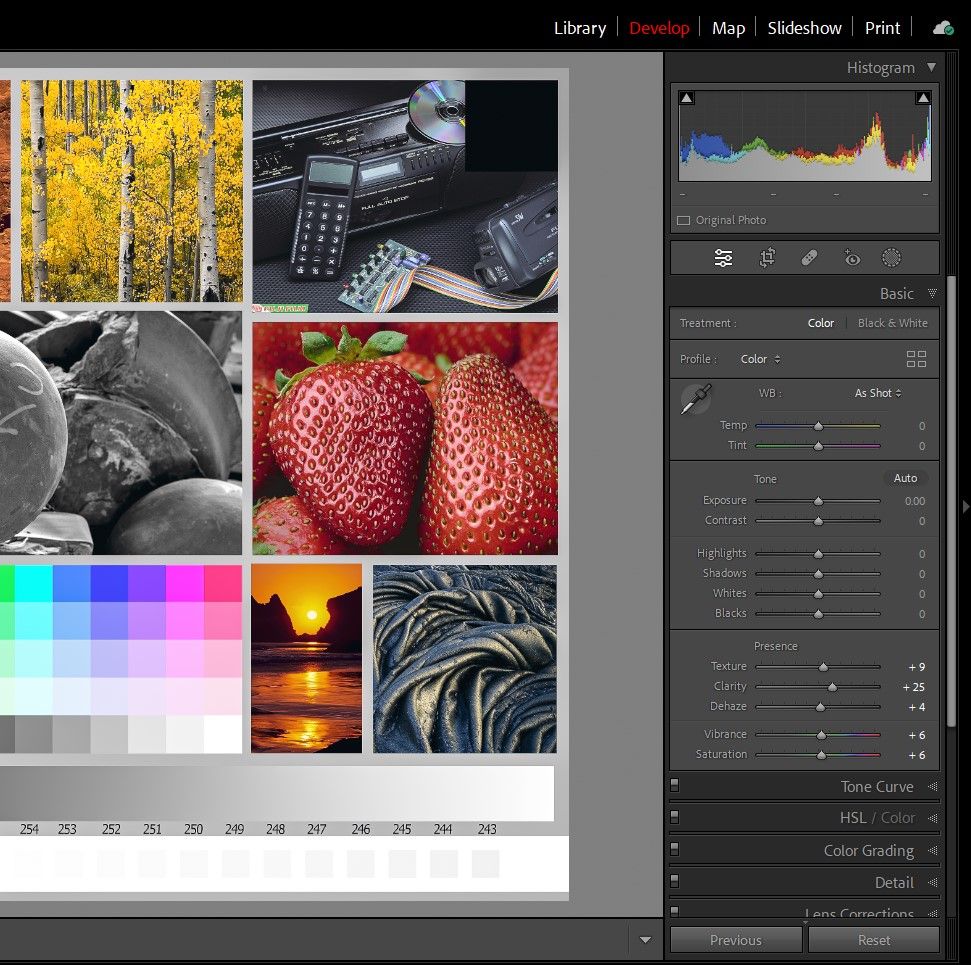This screenshot has height=965, width=971.
Task: Click the Clarity slider handle
Action: (x=832, y=687)
